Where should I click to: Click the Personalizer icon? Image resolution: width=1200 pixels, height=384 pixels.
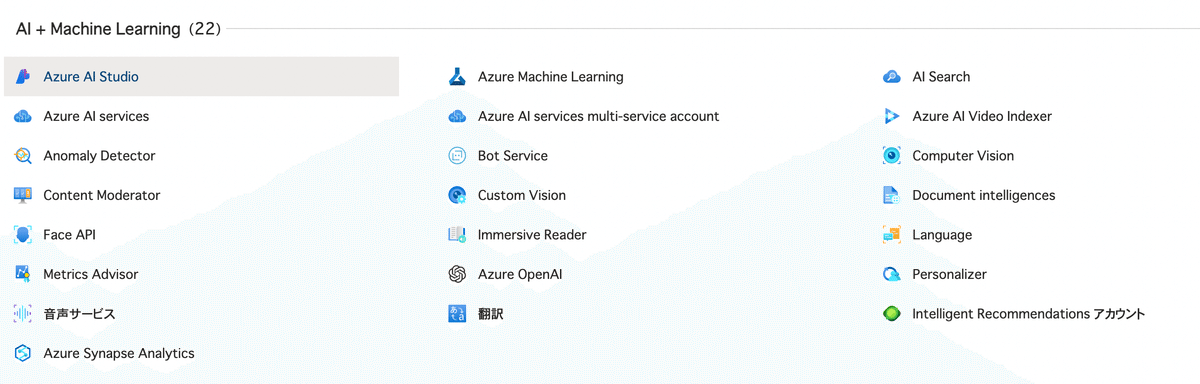coord(892,274)
